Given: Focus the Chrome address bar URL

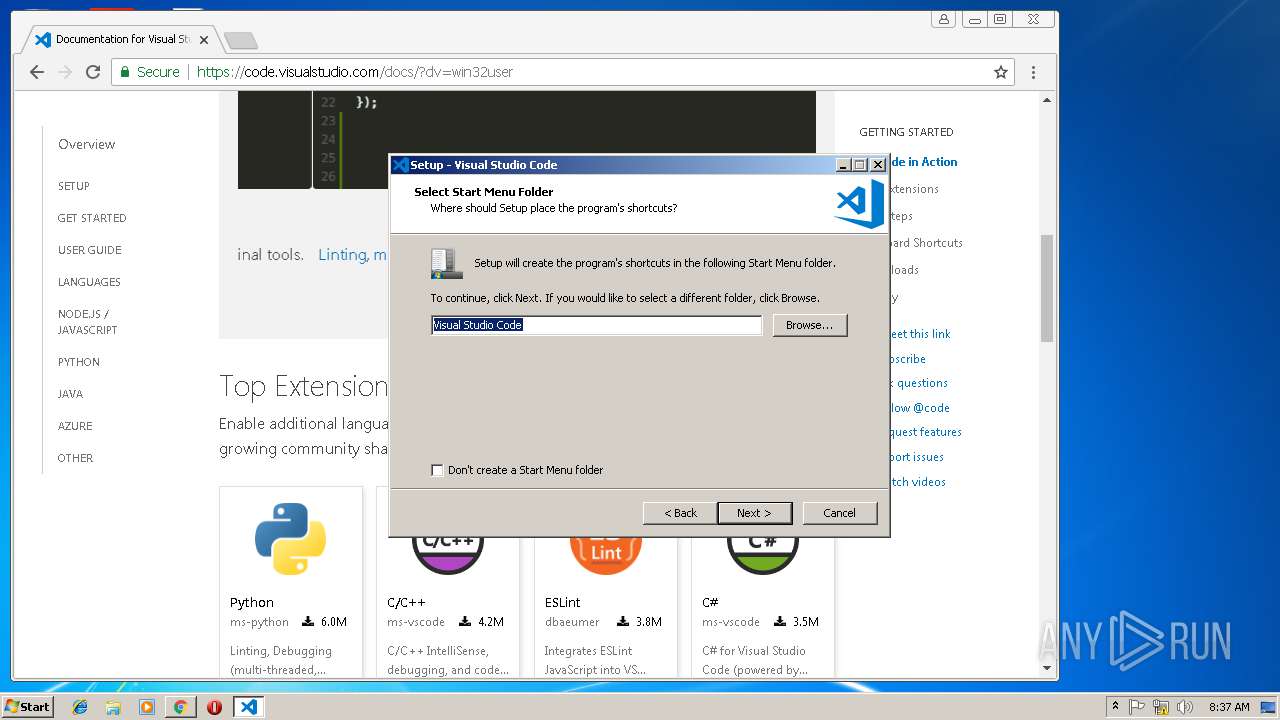Looking at the screenshot, I should 355,72.
